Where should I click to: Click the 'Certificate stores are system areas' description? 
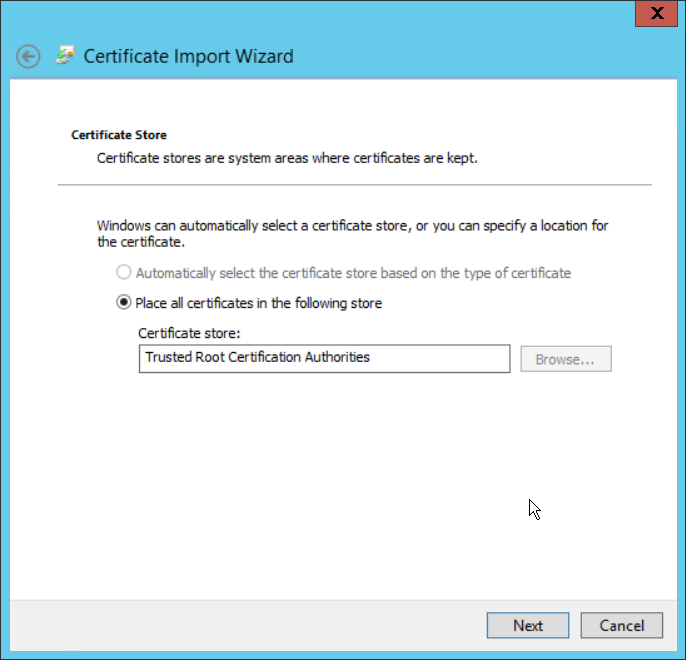(x=287, y=158)
